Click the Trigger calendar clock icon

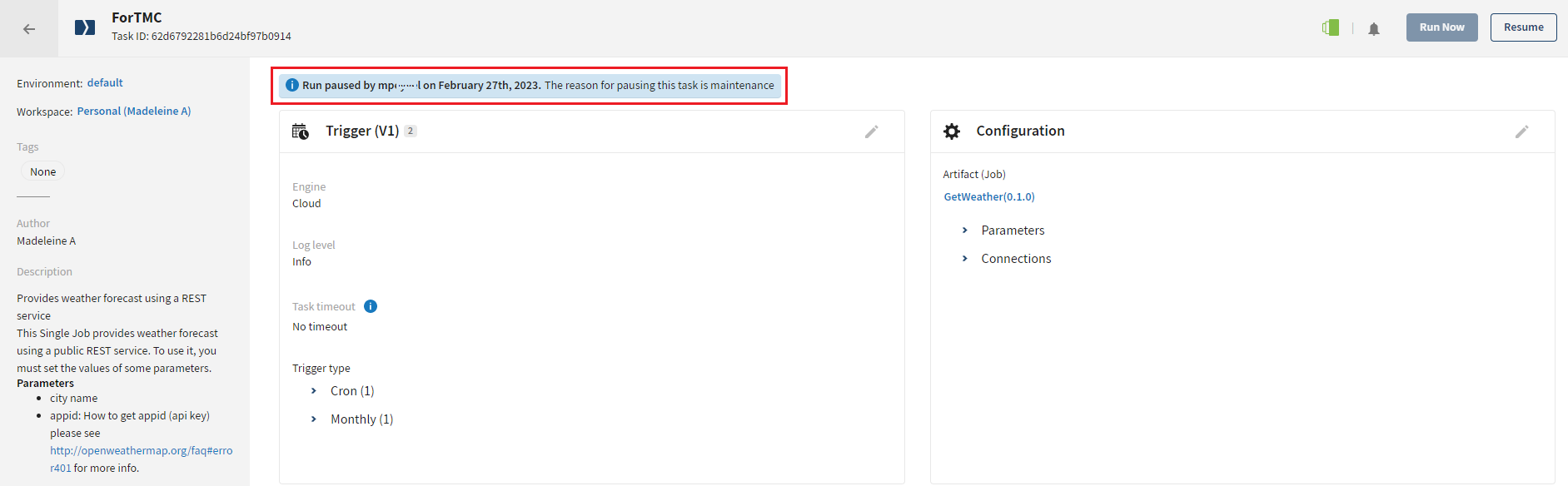301,131
